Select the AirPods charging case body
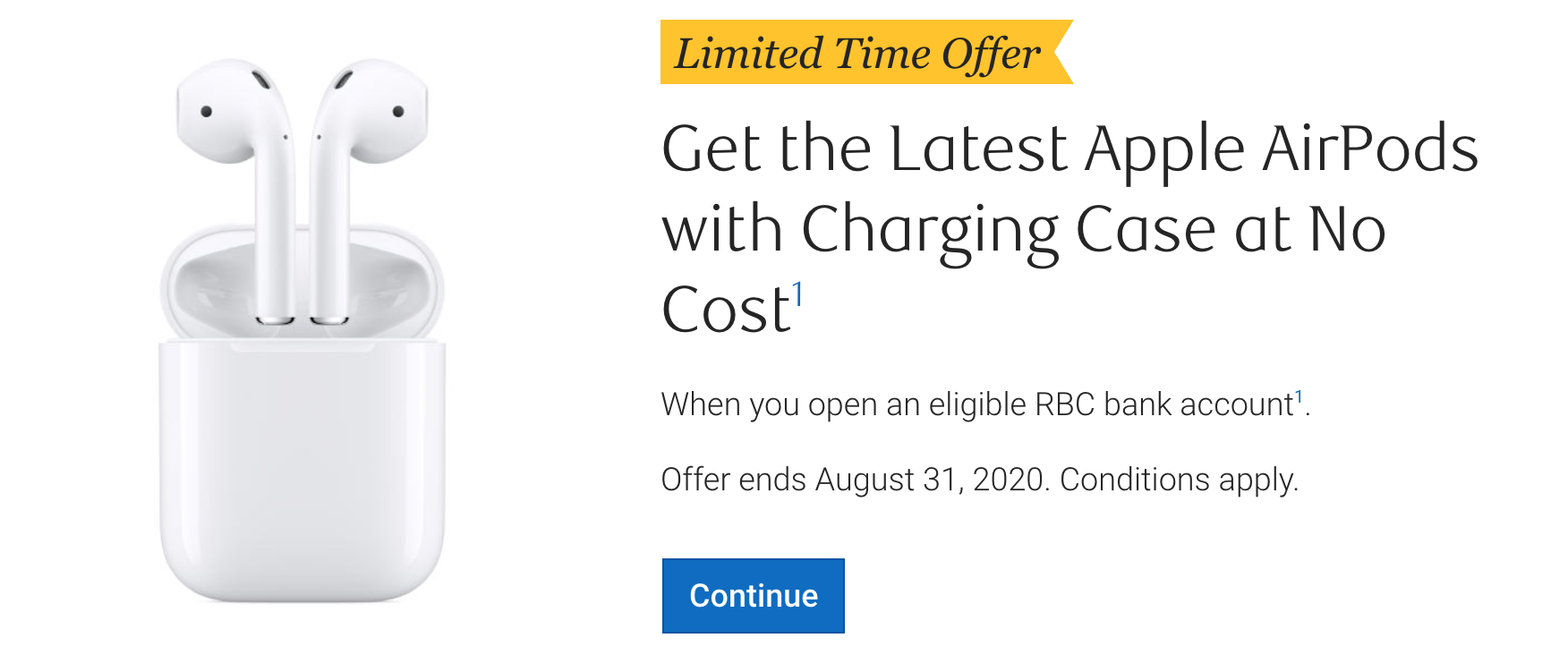The image size is (1568, 655). 303,470
